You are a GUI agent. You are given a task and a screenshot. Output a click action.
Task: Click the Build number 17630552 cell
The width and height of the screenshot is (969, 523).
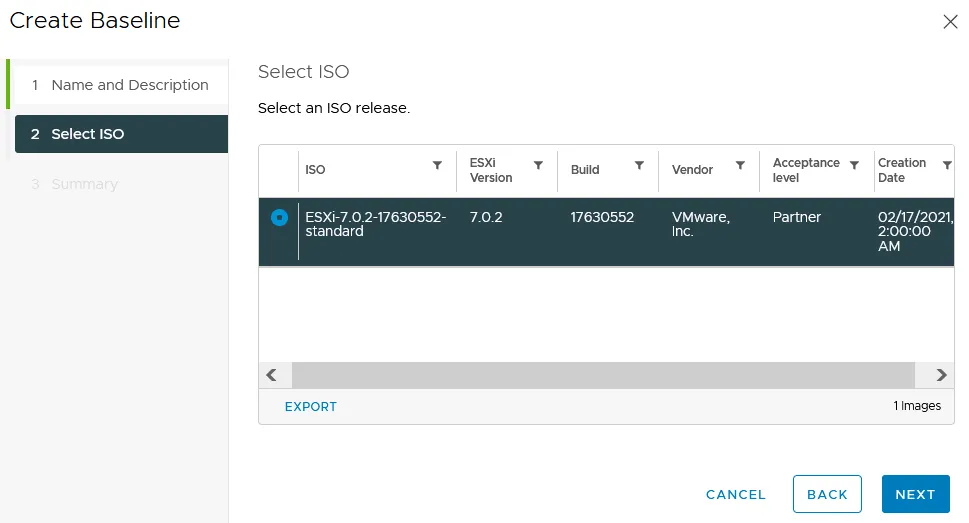[x=602, y=217]
